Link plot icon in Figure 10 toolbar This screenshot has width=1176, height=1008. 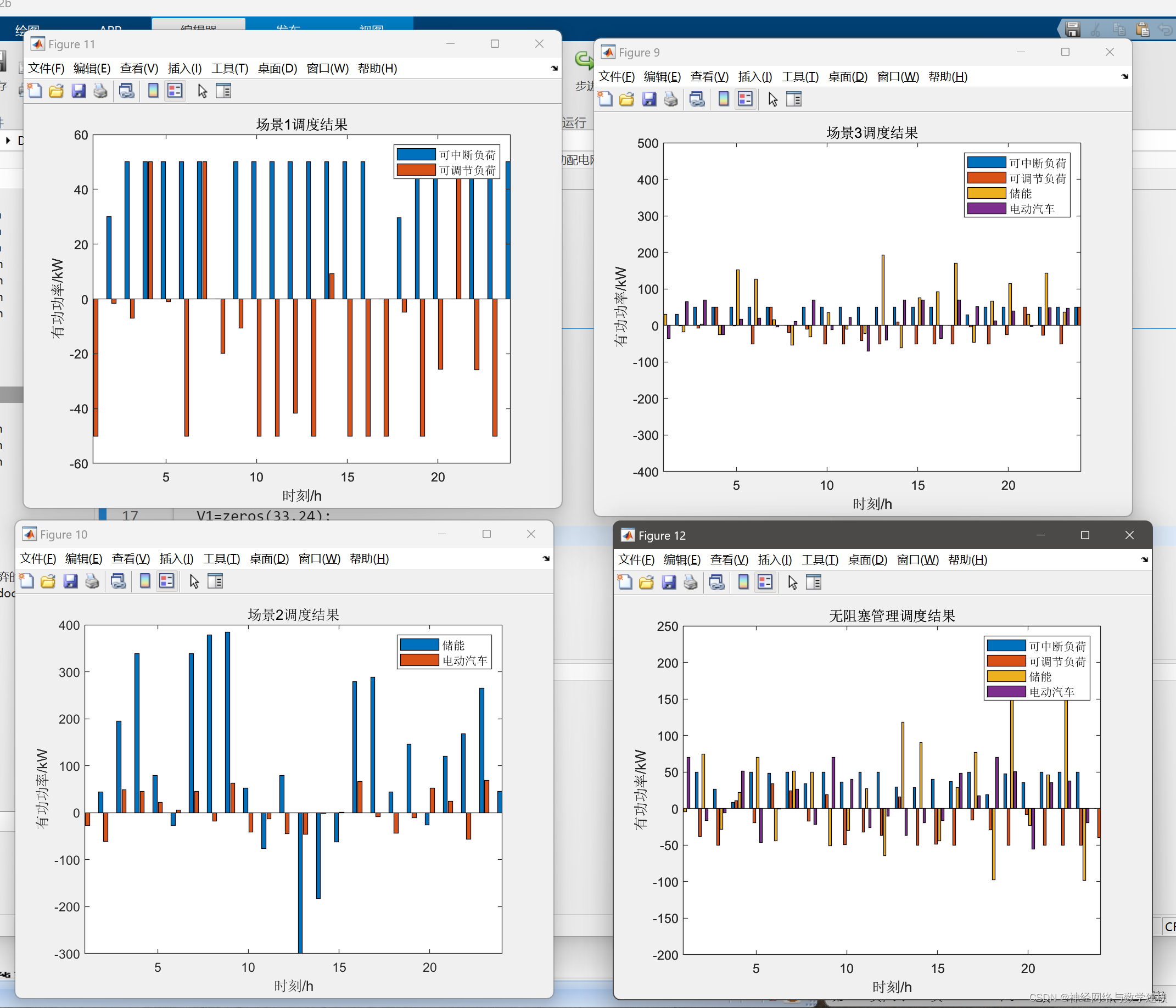[119, 581]
